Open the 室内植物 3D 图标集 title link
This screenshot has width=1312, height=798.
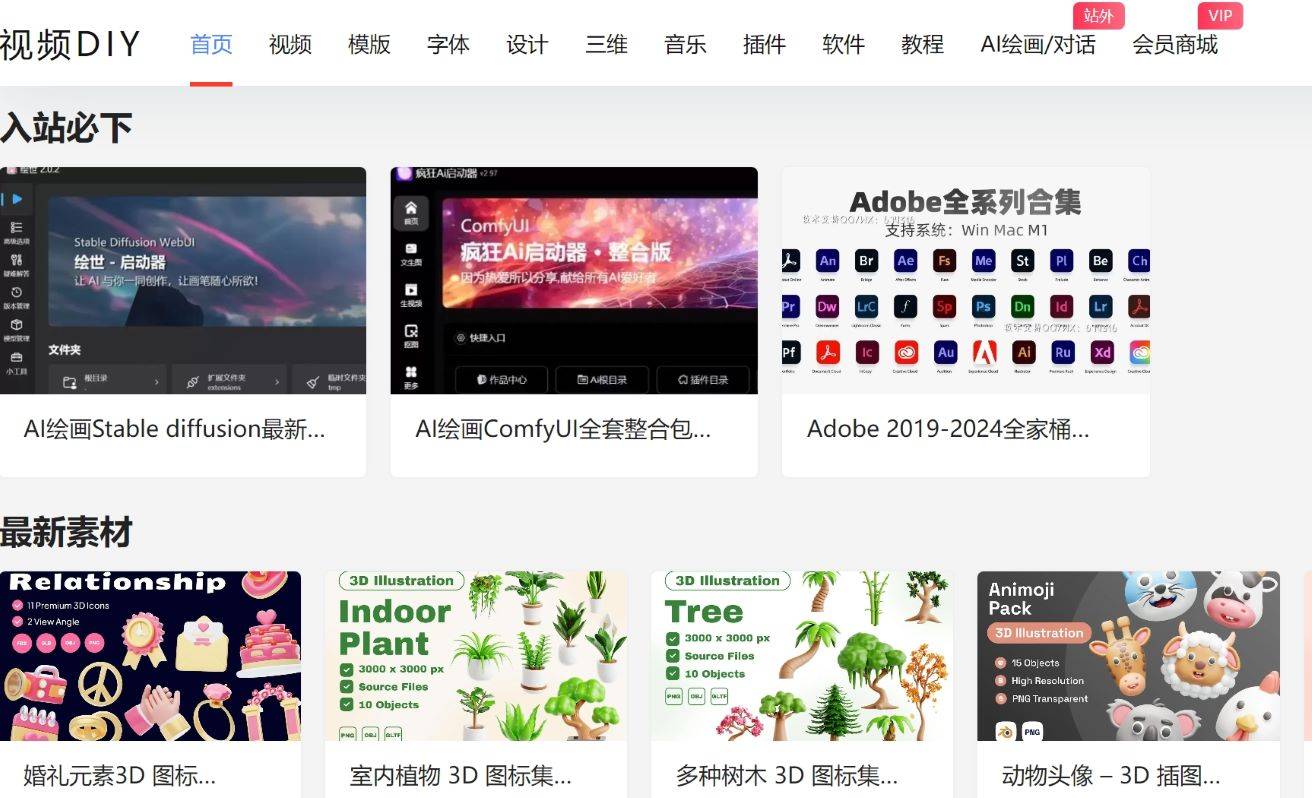(x=461, y=775)
